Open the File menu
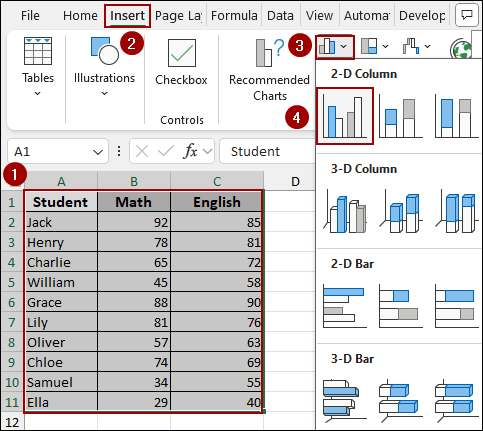 pyautogui.click(x=30, y=16)
